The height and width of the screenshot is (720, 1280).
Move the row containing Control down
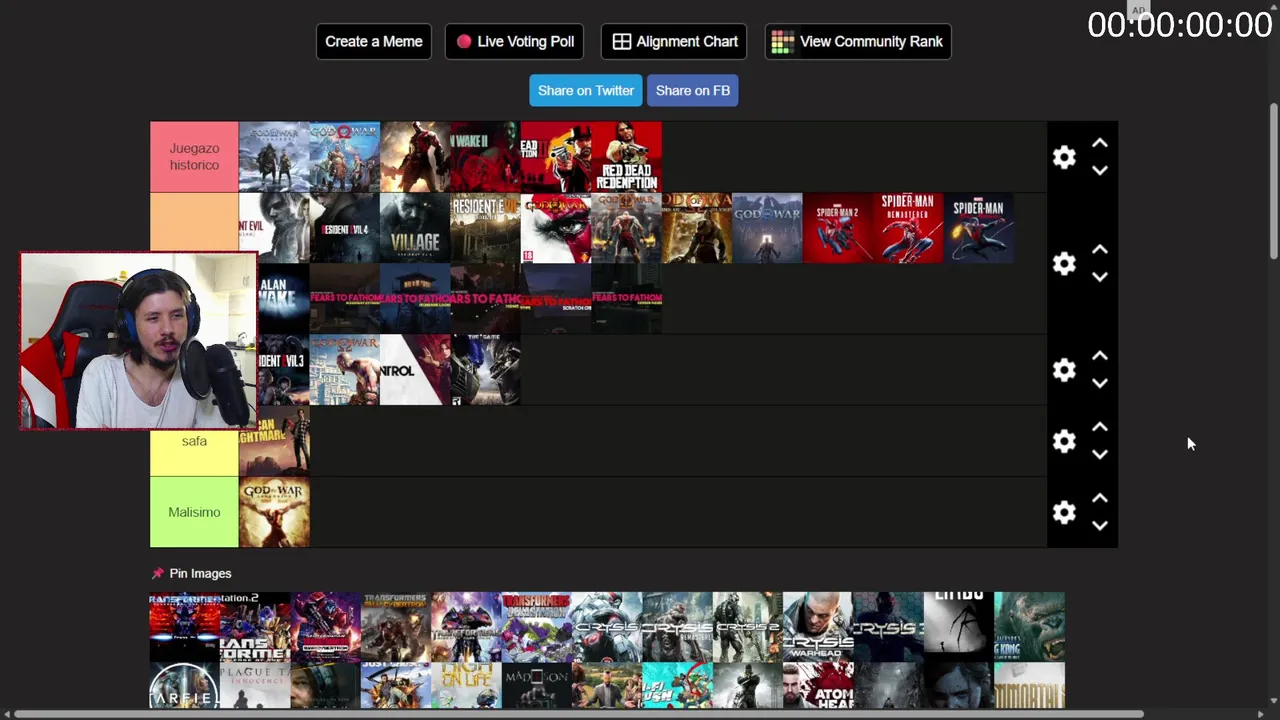pyautogui.click(x=1100, y=383)
